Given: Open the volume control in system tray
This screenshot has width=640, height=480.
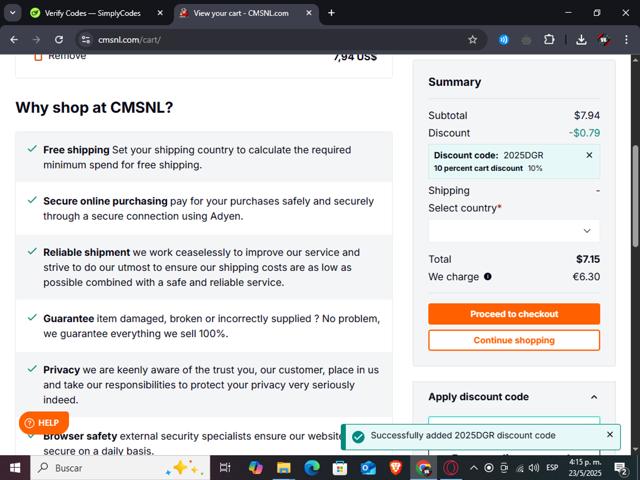Looking at the screenshot, I should [x=533, y=468].
